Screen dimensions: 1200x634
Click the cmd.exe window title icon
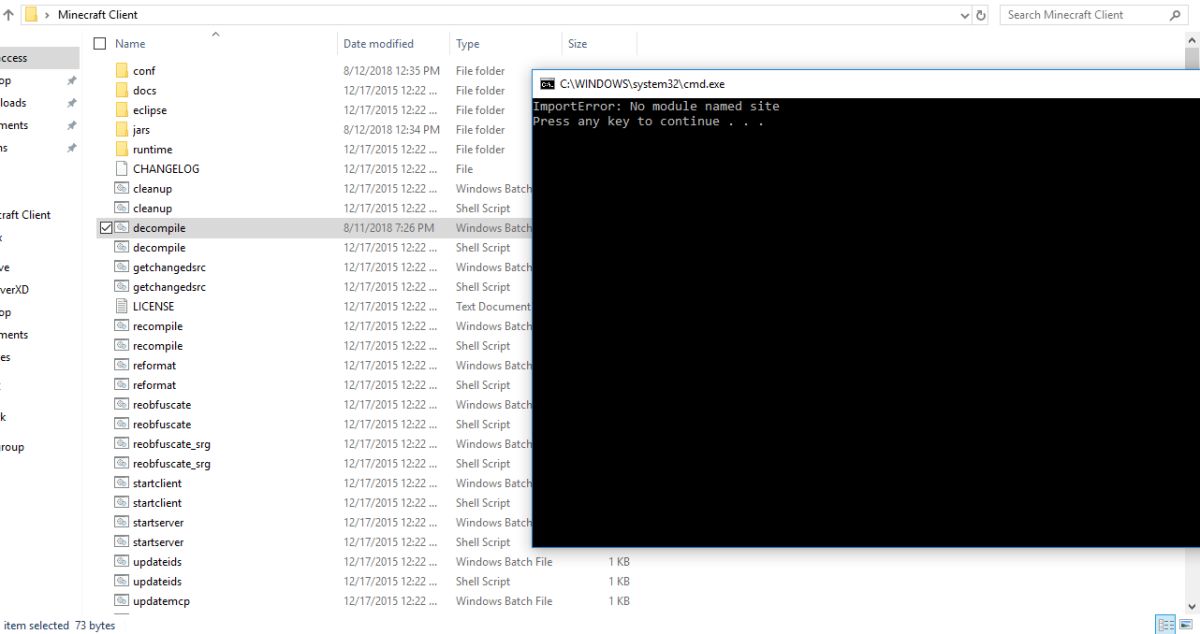547,85
